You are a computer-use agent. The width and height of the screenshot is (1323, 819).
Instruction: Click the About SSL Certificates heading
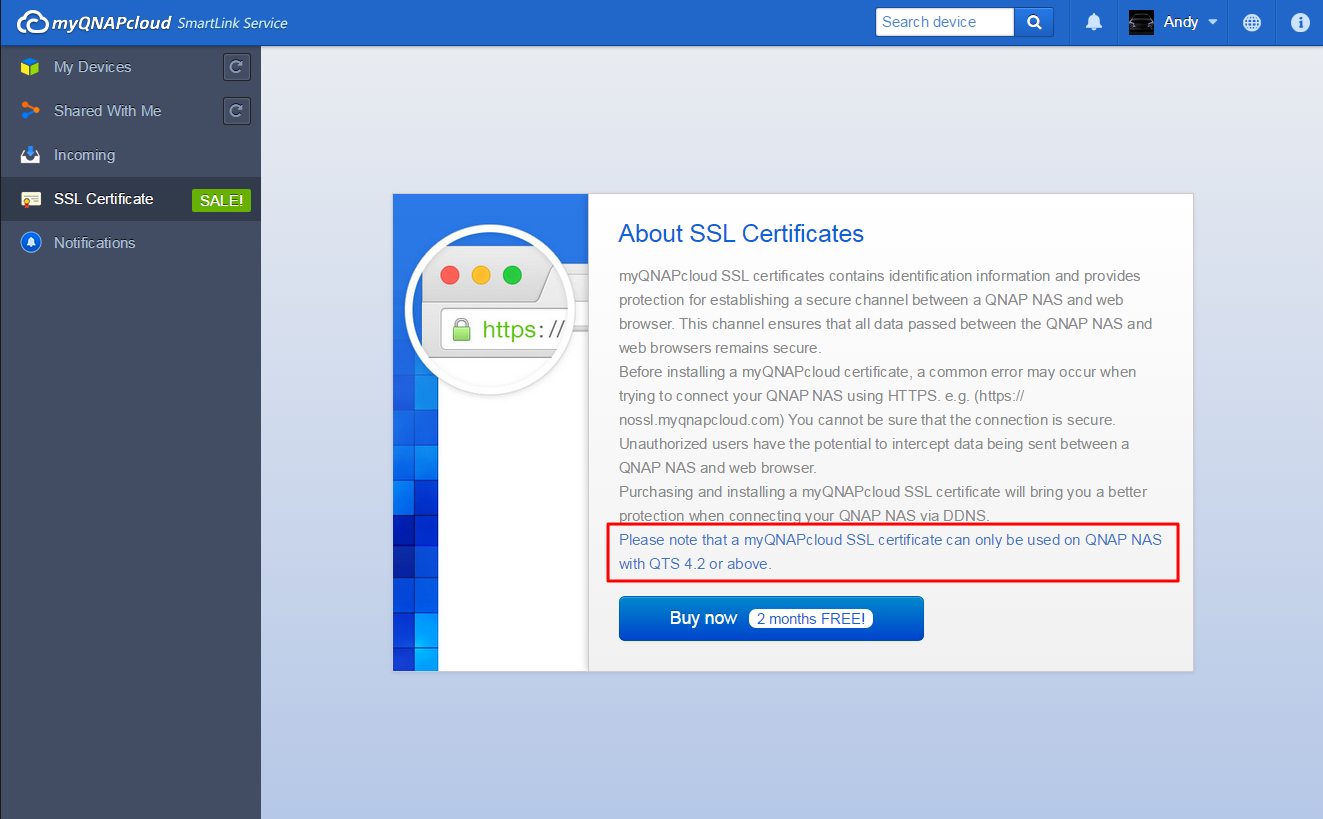pos(741,233)
